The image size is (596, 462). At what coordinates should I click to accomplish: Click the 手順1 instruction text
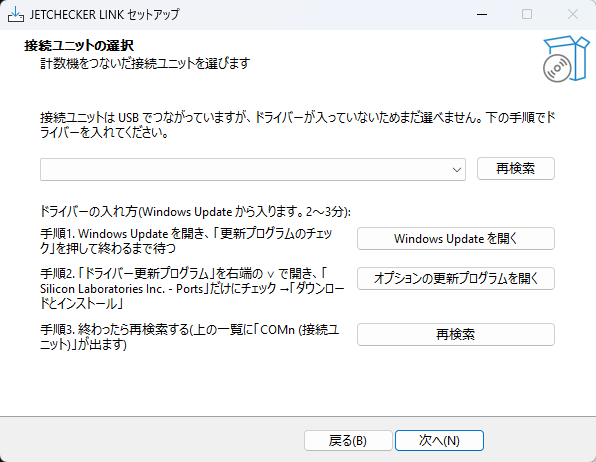(x=186, y=241)
